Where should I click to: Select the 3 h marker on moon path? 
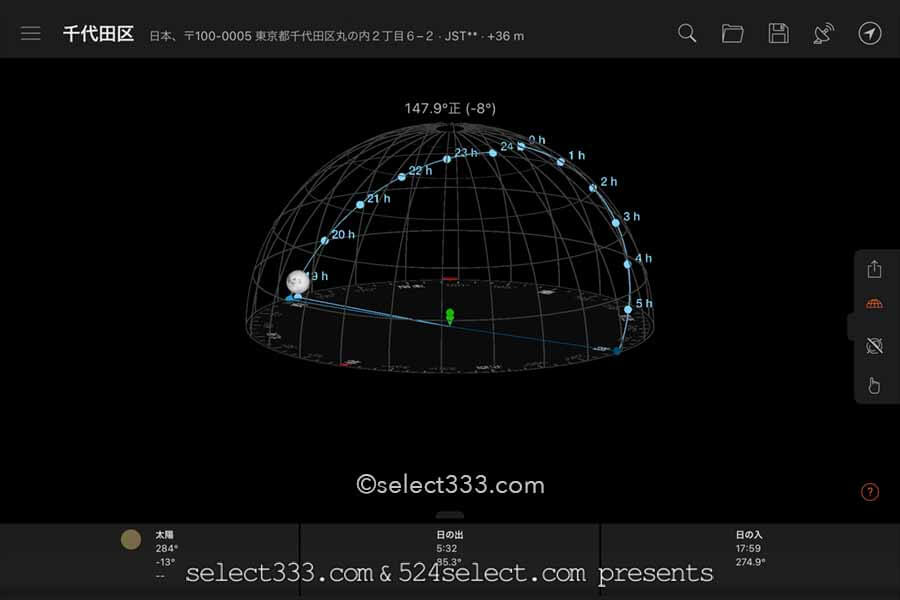click(616, 223)
